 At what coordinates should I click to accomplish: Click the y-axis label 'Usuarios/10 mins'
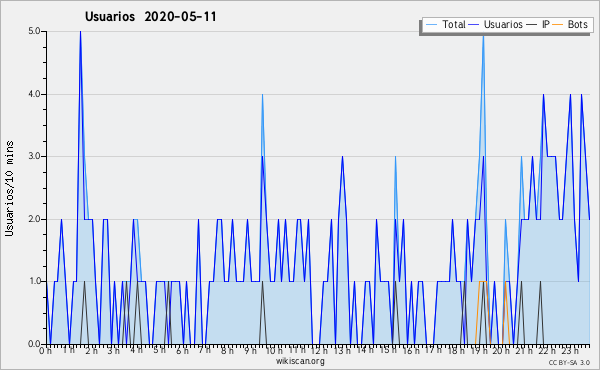(10, 189)
